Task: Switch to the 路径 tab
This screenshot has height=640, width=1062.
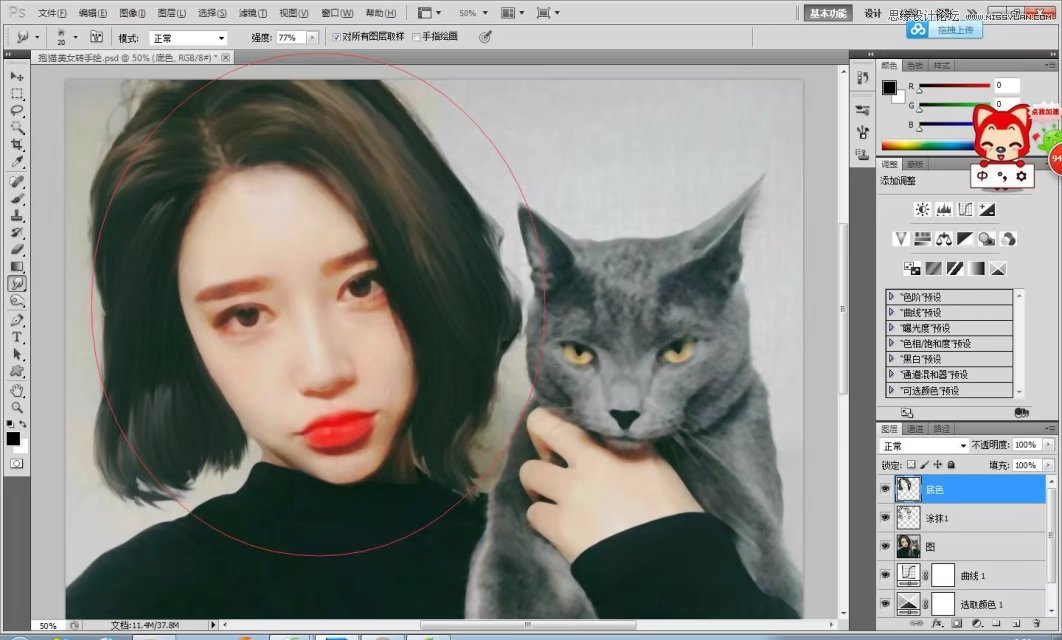Action: [941, 429]
